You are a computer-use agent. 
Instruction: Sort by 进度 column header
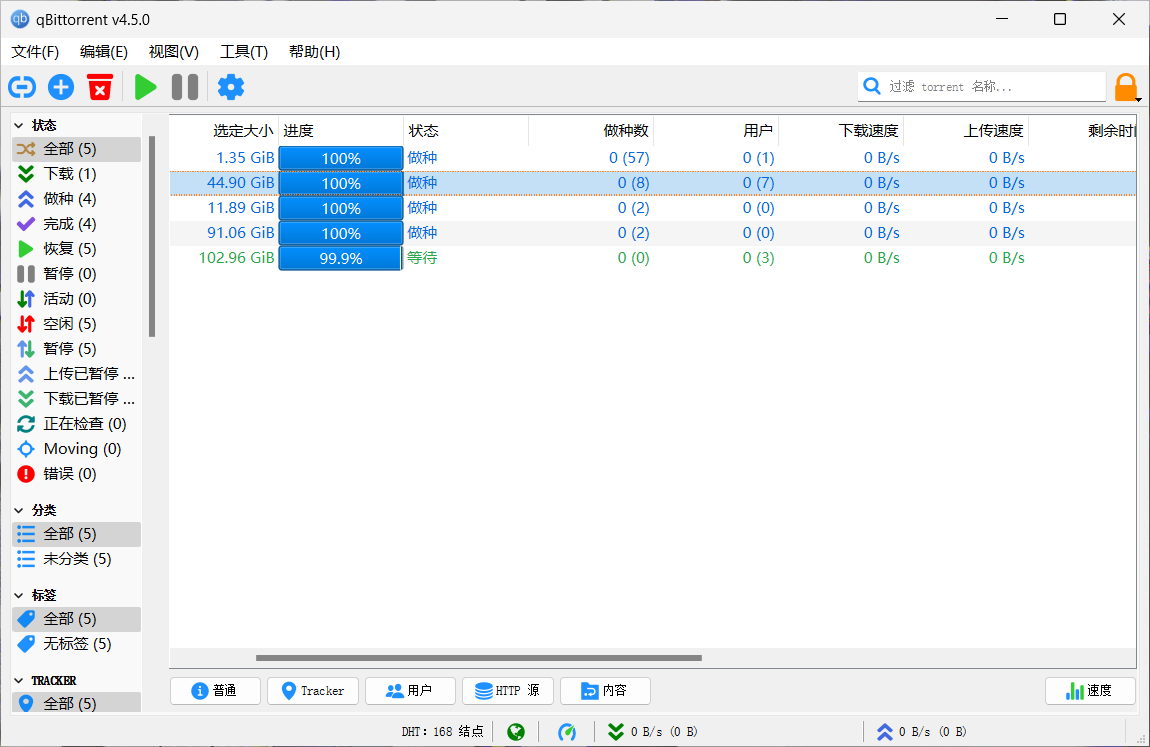(341, 130)
